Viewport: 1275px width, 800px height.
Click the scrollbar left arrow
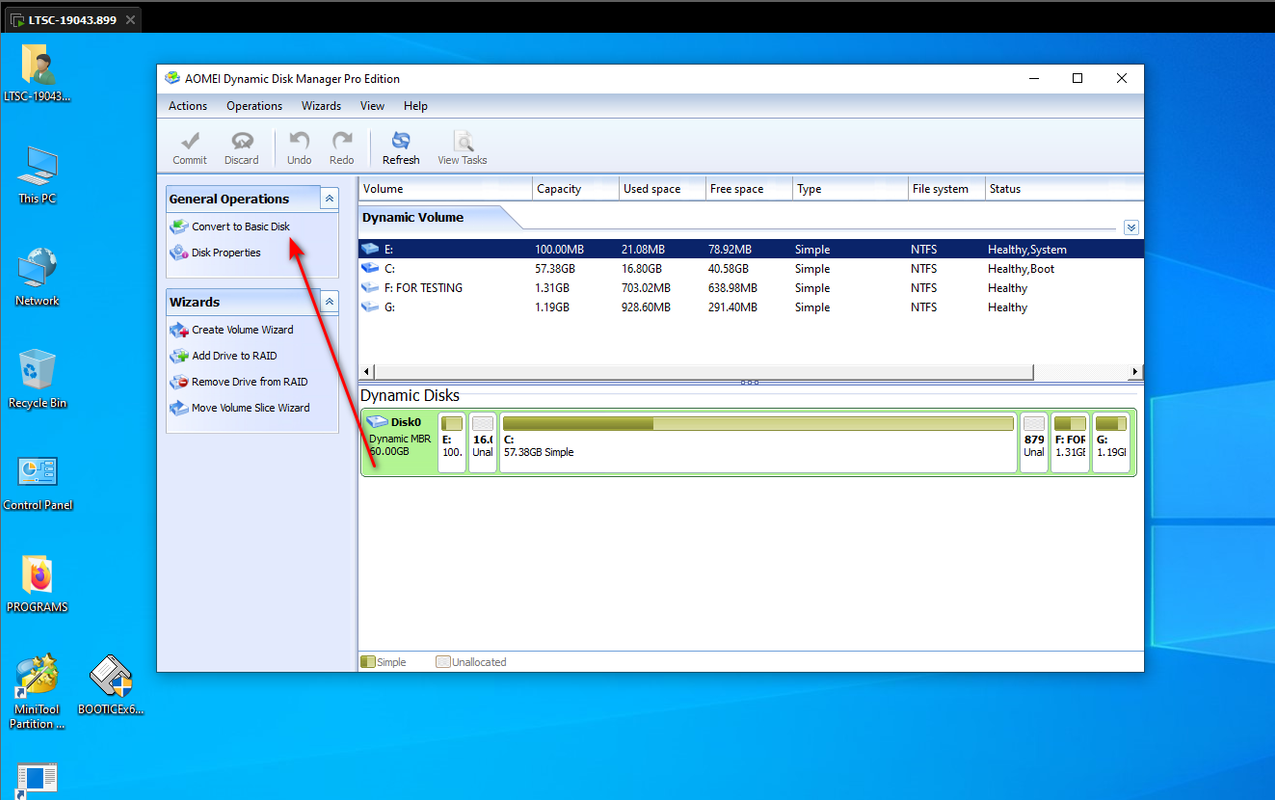click(366, 371)
